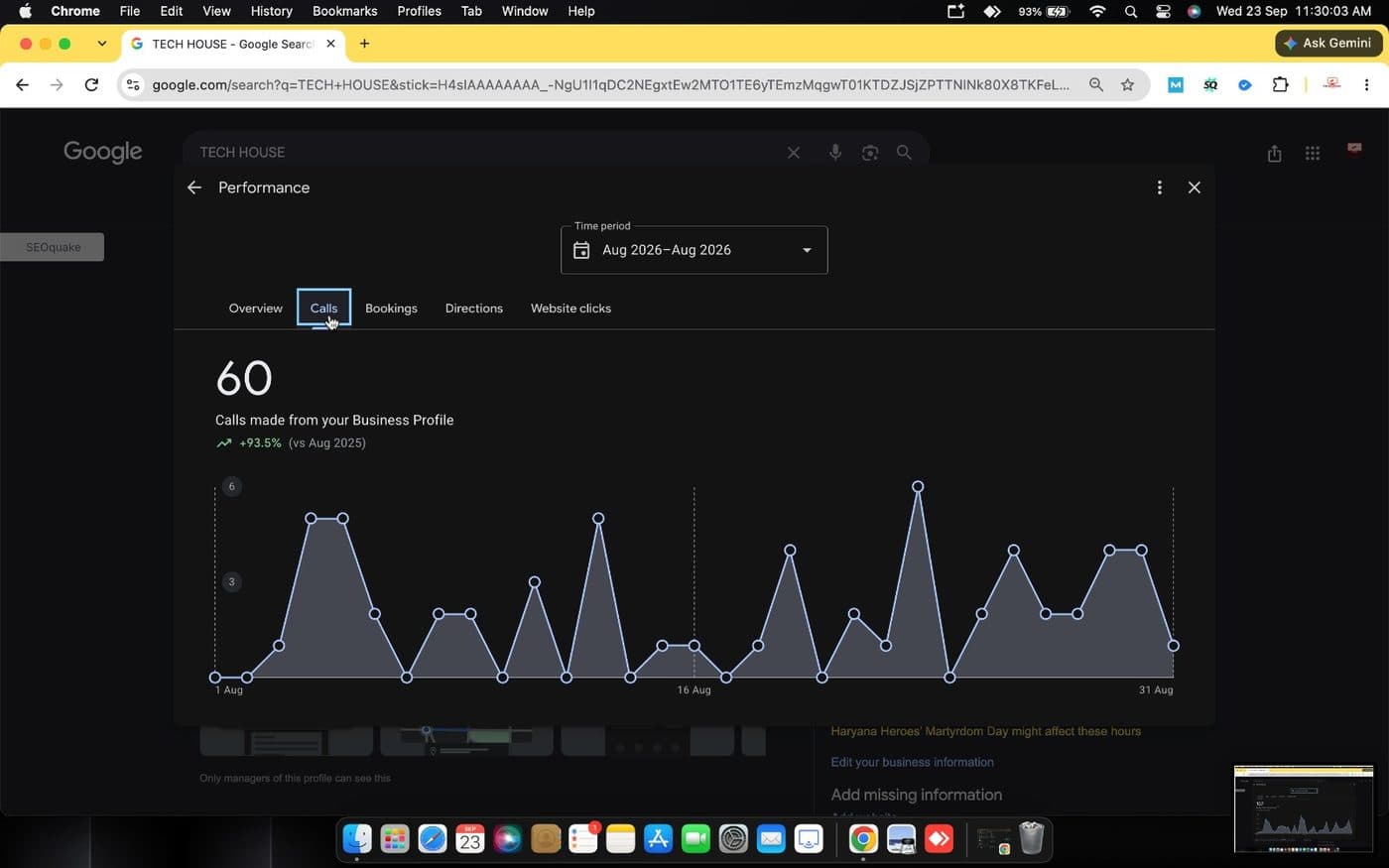
Task: Open the Bookings tab
Action: coord(391,309)
